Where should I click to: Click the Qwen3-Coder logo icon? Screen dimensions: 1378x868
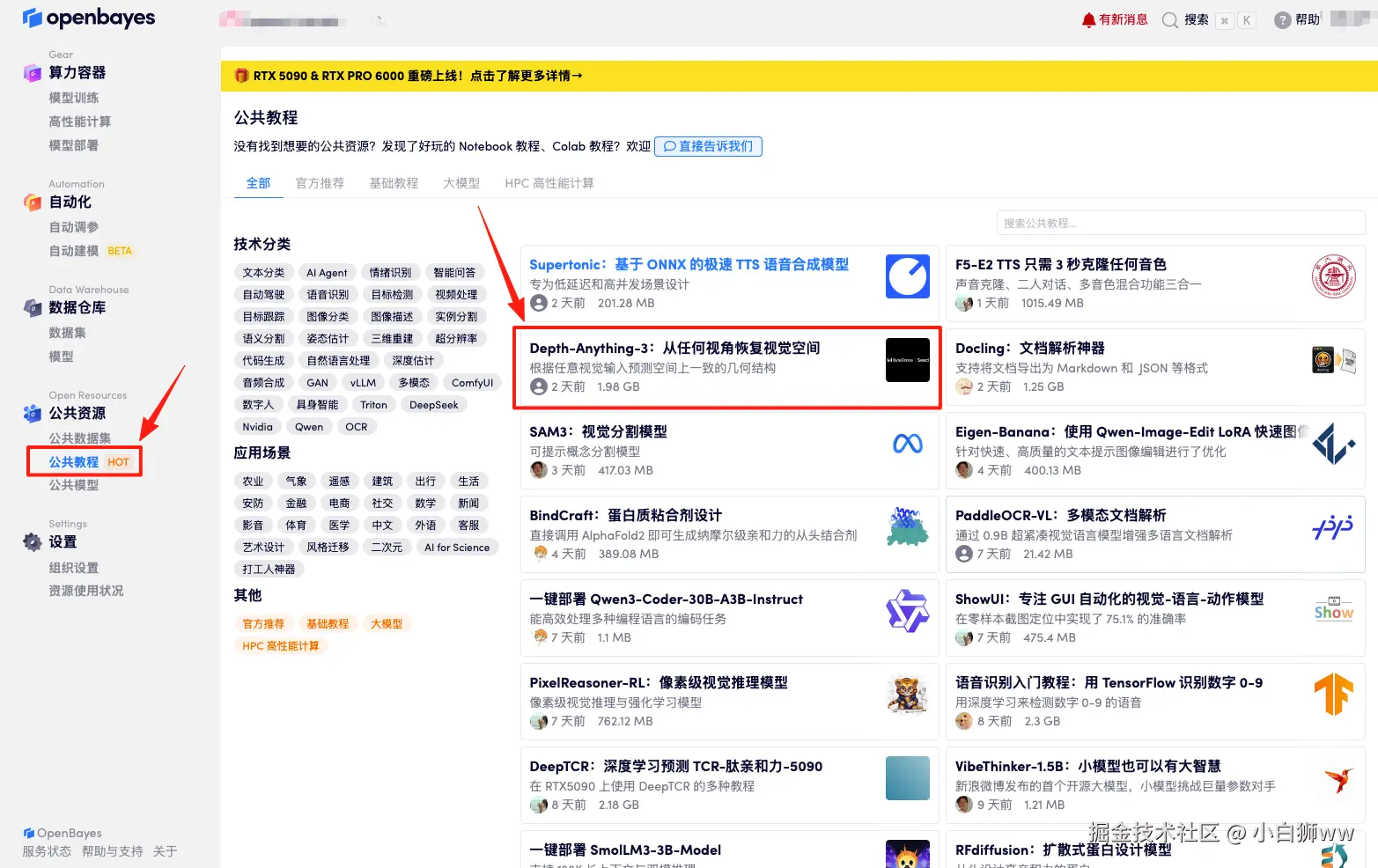tap(908, 611)
